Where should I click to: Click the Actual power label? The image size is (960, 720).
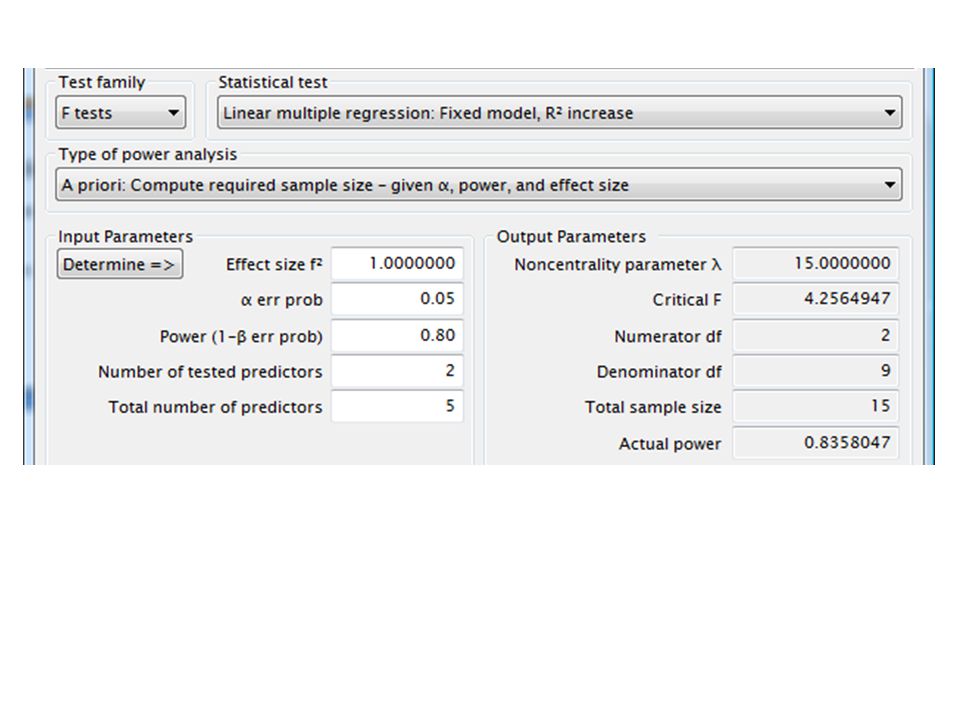pos(670,444)
